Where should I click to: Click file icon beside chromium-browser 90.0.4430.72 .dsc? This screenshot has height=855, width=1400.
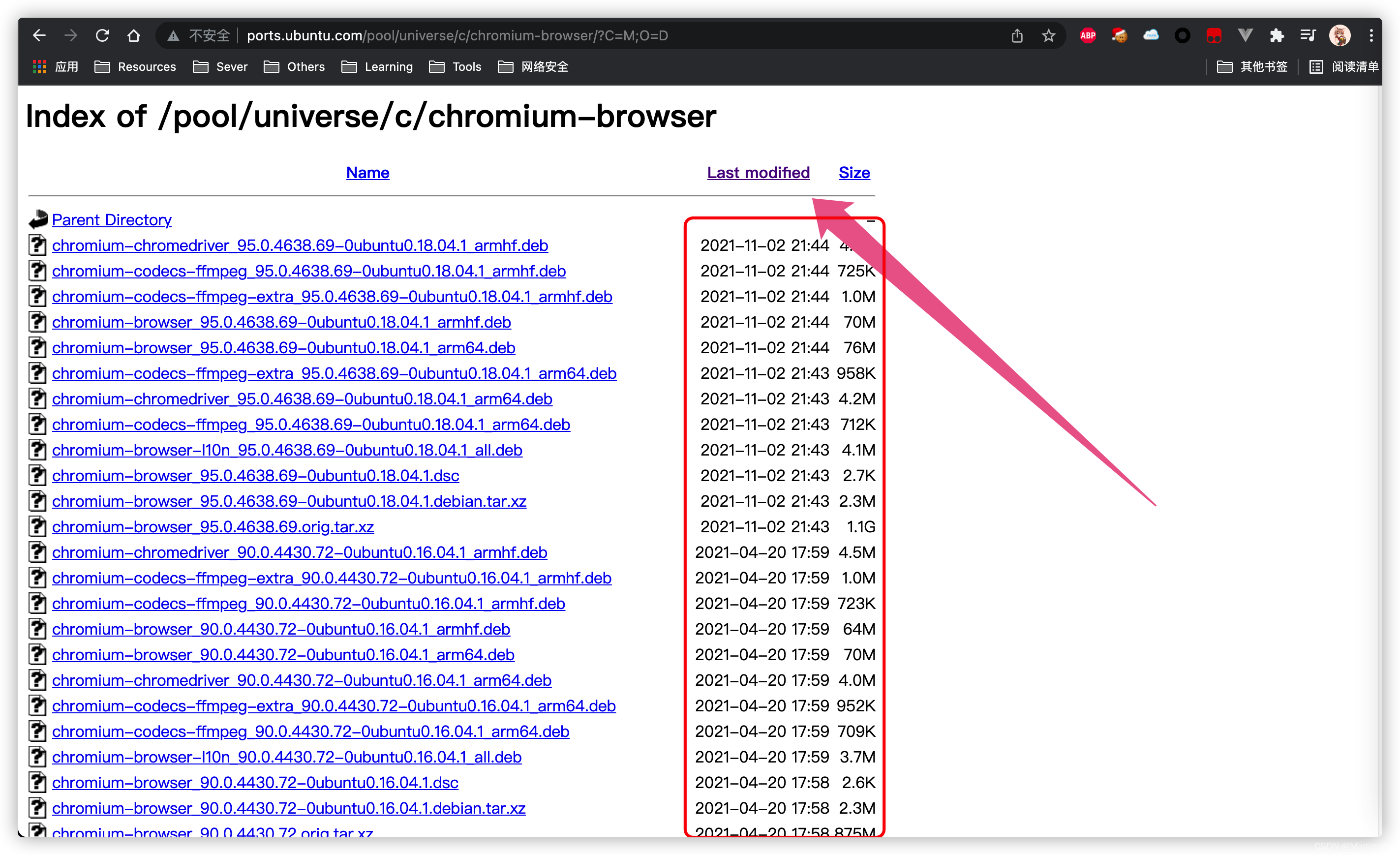pos(37,782)
